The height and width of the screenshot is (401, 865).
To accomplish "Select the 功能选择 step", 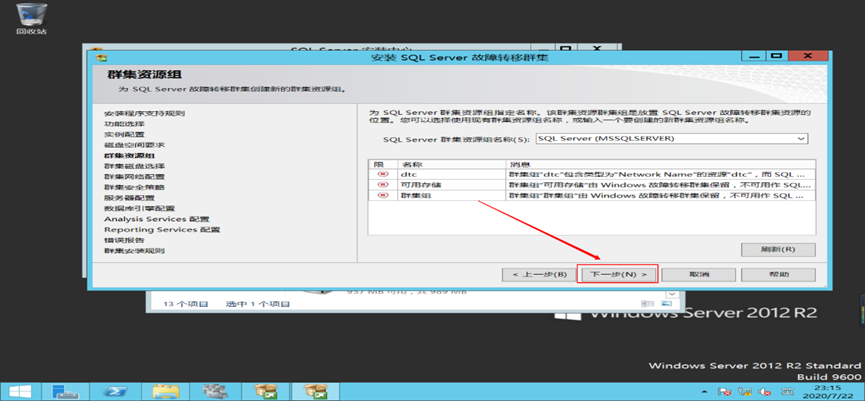I will click(x=125, y=124).
